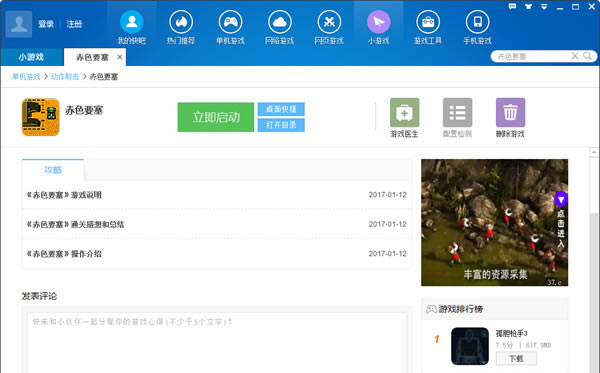The width and height of the screenshot is (600, 373).
Task: Click the 丰富的资源采集 ad image
Action: click(x=494, y=223)
